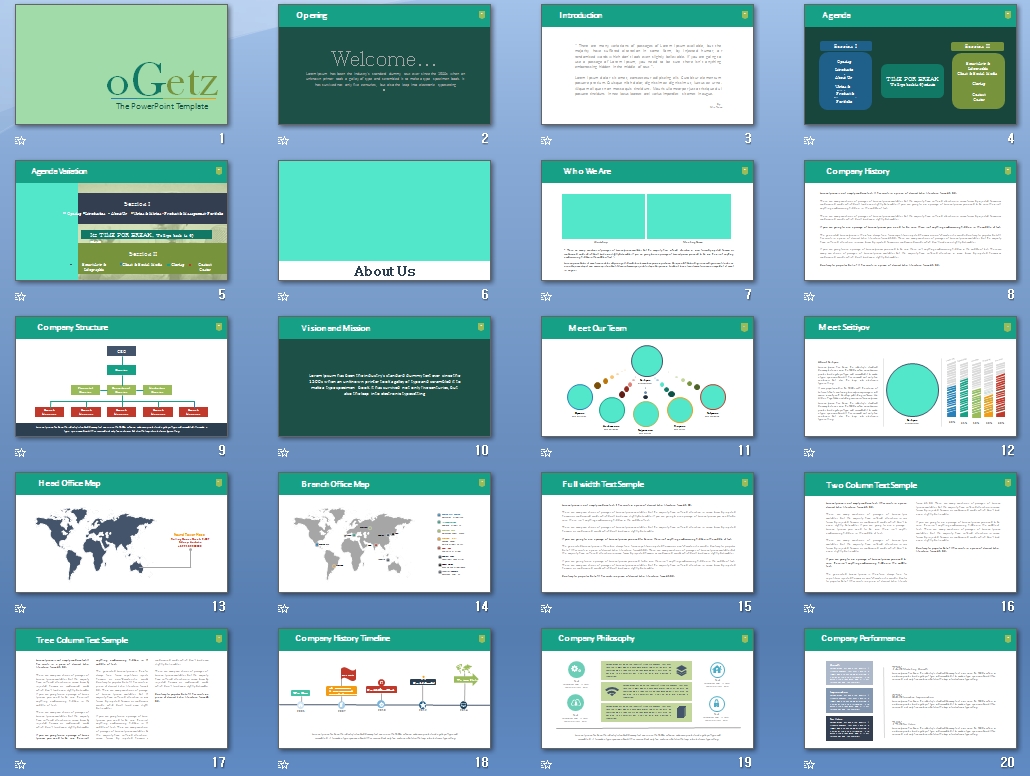Select the Vision and Mission slide thumbnail
The image size is (1030, 776).
click(384, 377)
